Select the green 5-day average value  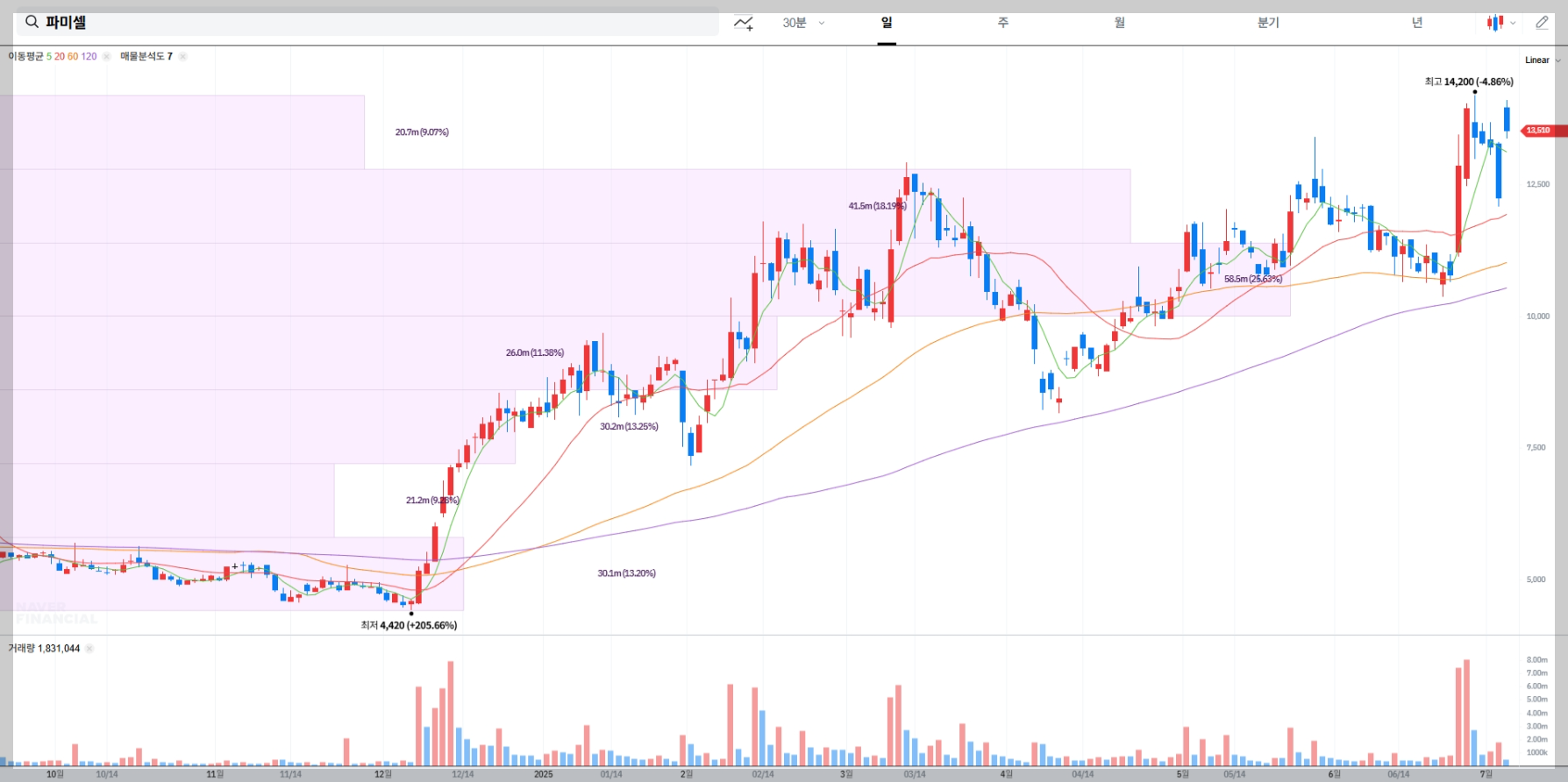(x=49, y=56)
